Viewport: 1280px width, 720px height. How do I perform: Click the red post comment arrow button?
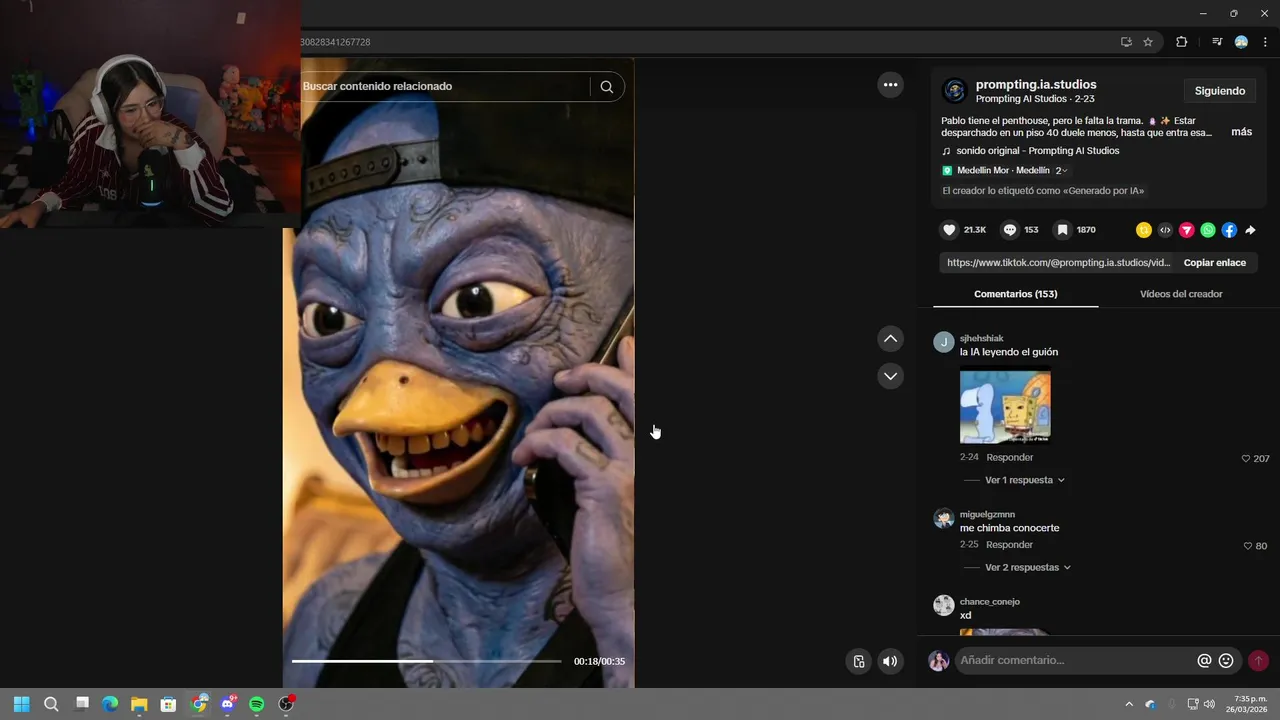point(1258,661)
